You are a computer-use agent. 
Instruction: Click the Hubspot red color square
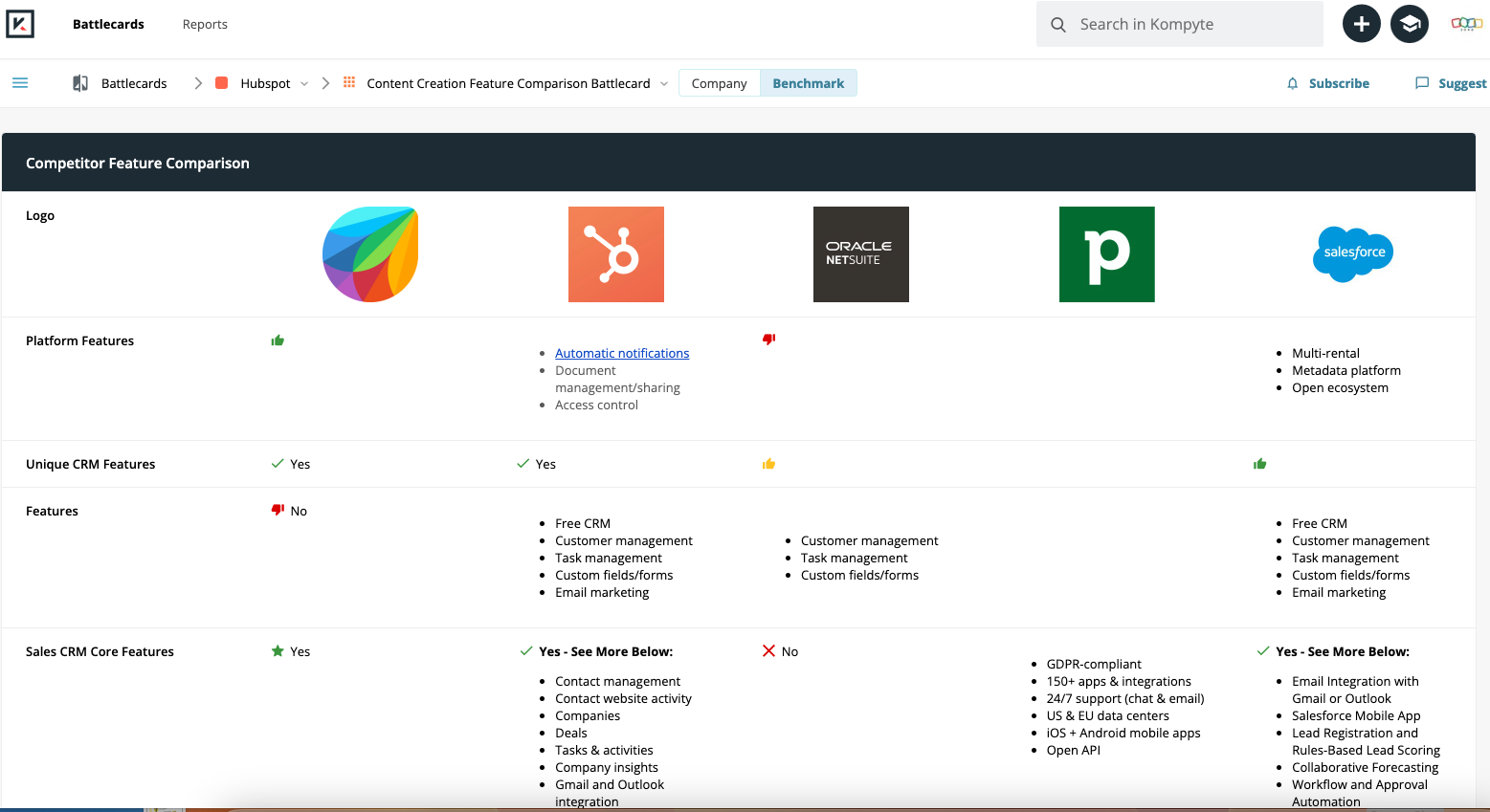pyautogui.click(x=221, y=83)
